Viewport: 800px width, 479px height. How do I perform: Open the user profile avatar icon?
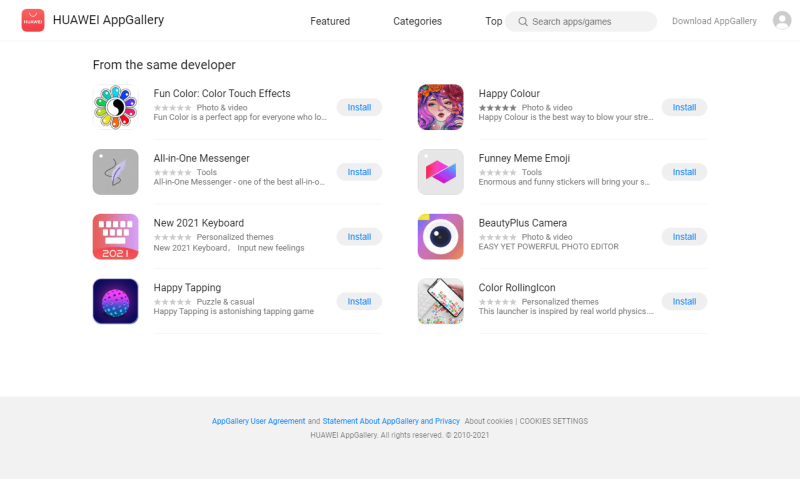coord(782,20)
